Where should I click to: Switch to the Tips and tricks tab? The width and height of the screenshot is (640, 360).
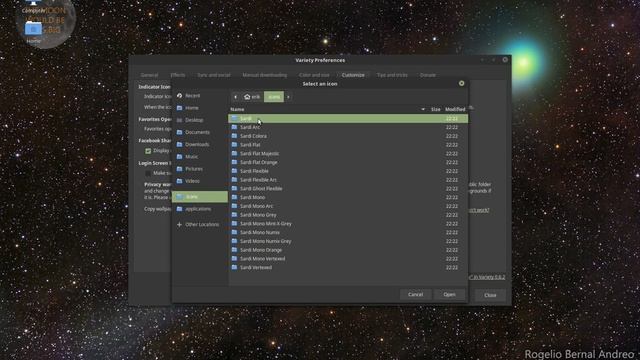pyautogui.click(x=392, y=75)
